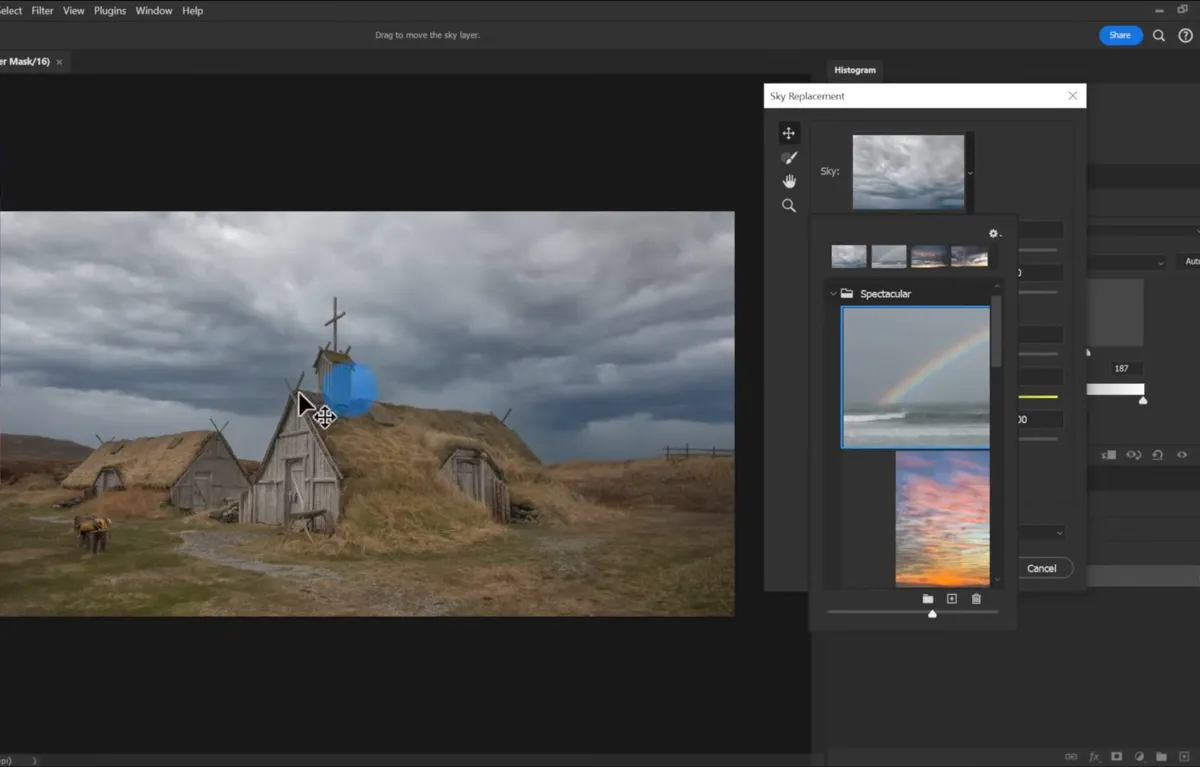Switch to the Histogram tab
The height and width of the screenshot is (767, 1200).
(854, 70)
